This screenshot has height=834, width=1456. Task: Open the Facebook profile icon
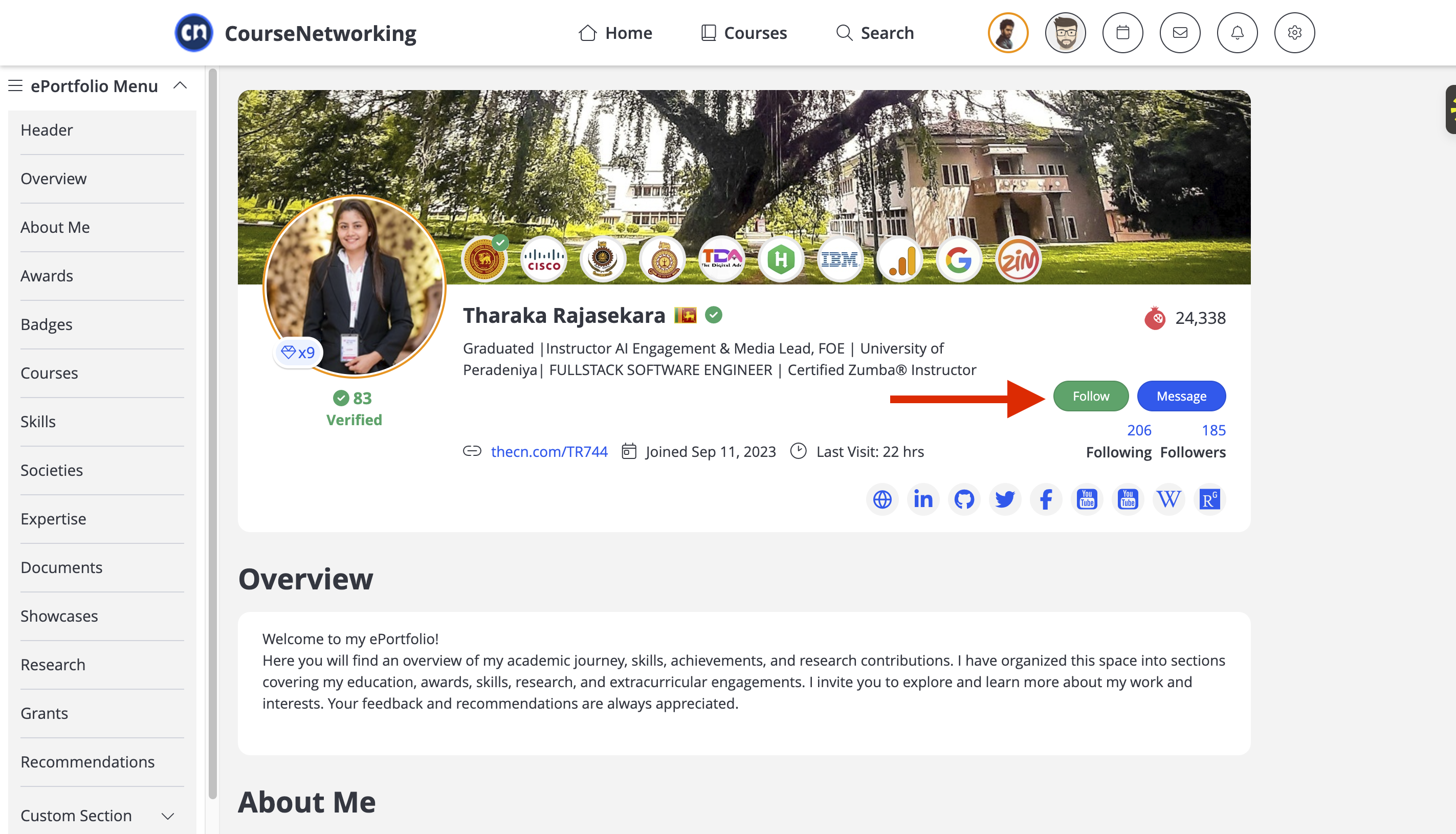pyautogui.click(x=1046, y=499)
